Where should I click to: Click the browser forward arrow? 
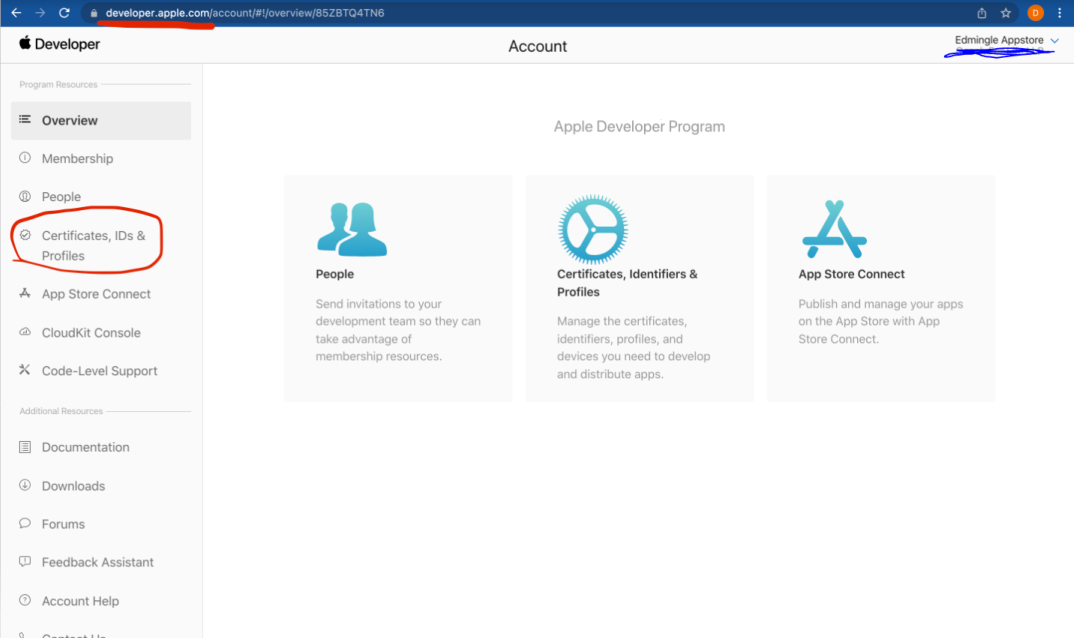(40, 13)
